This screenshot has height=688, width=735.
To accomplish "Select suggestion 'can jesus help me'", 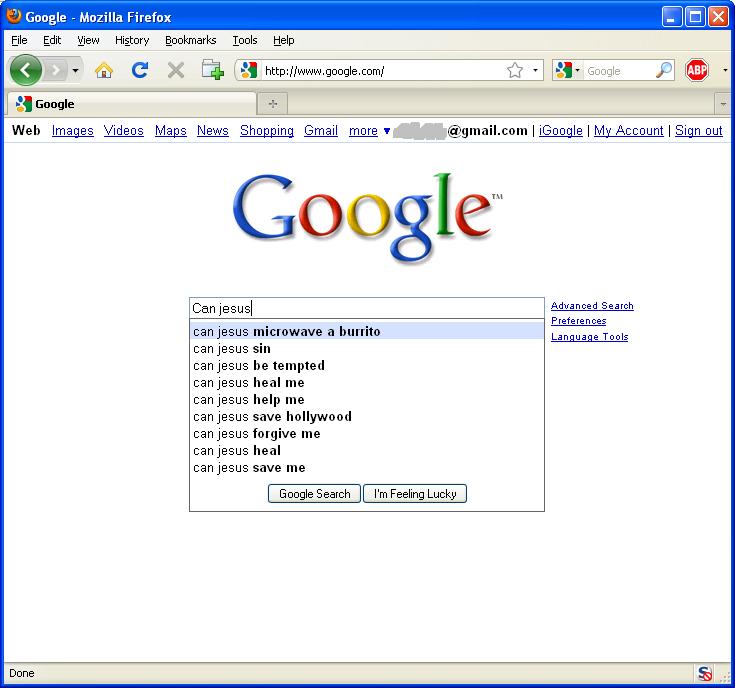I will 367,400.
